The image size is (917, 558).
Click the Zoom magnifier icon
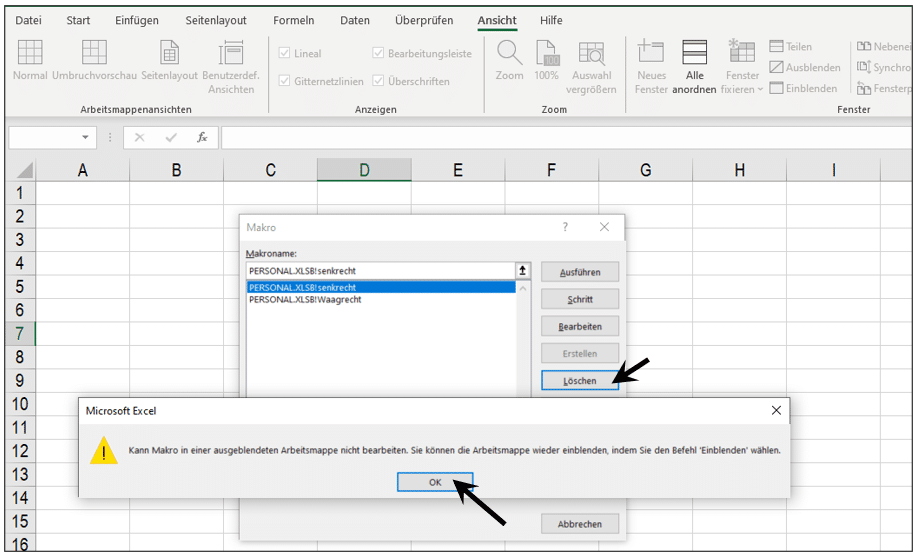tap(509, 53)
